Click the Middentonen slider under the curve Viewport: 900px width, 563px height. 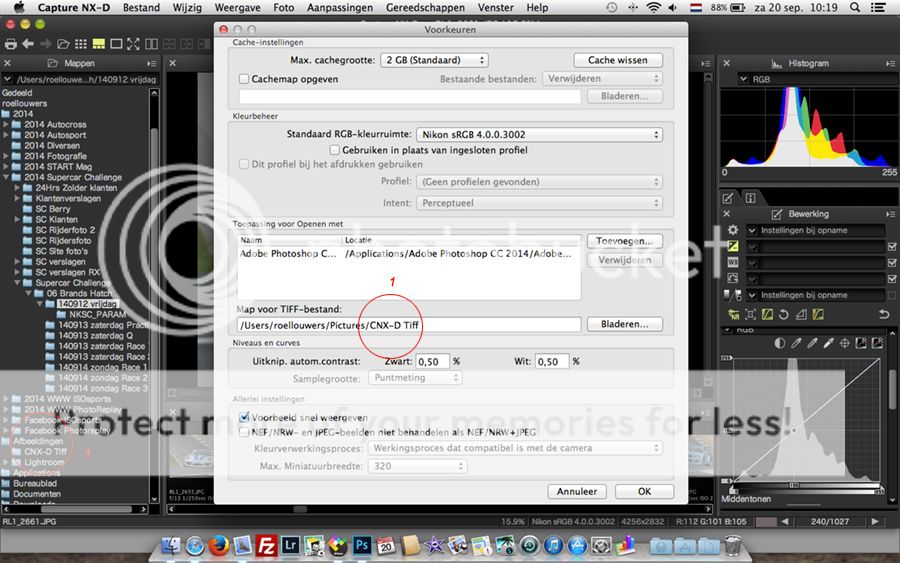coord(793,486)
